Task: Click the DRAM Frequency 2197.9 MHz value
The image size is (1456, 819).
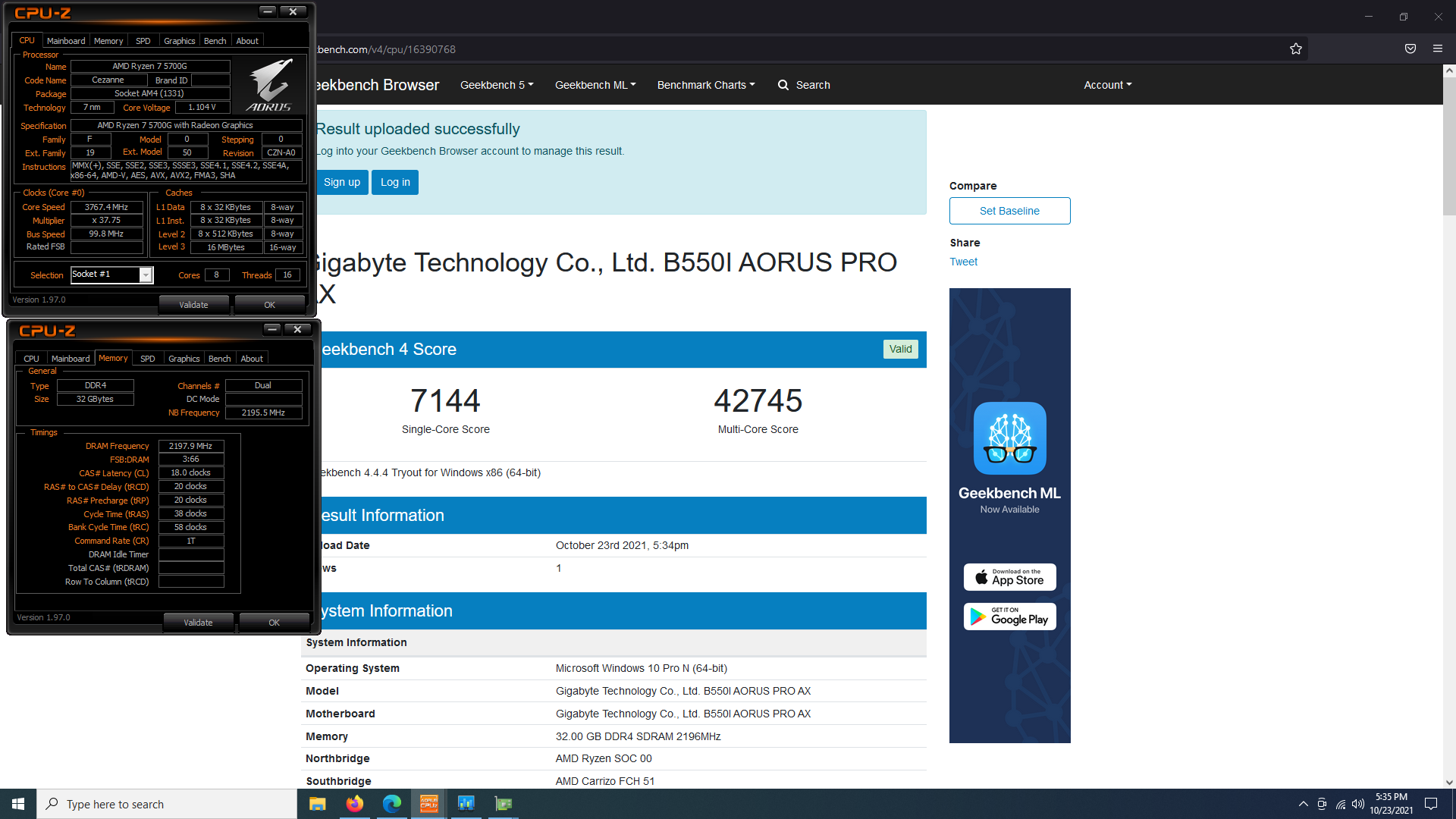Action: click(191, 446)
